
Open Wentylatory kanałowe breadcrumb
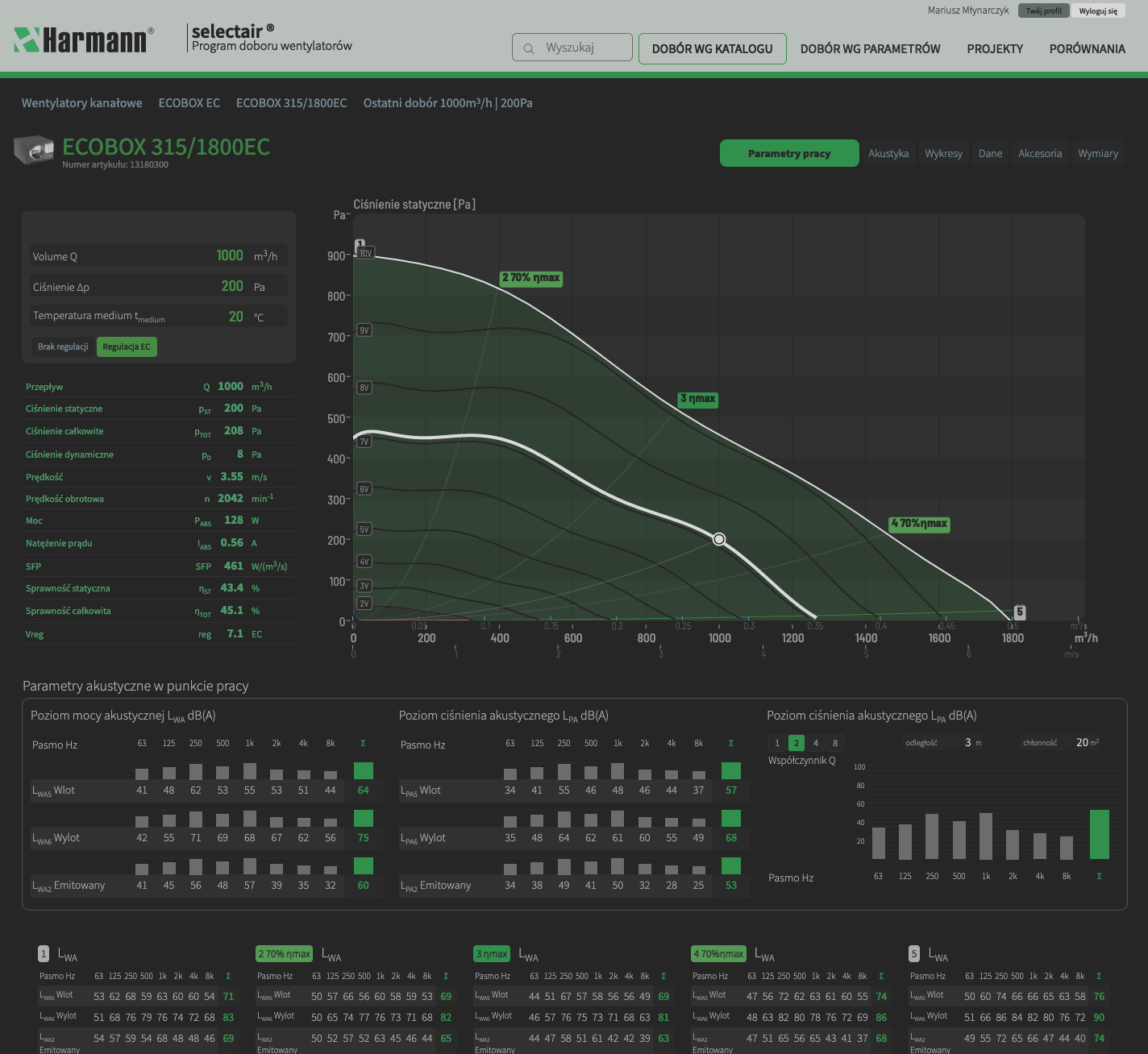tap(82, 103)
